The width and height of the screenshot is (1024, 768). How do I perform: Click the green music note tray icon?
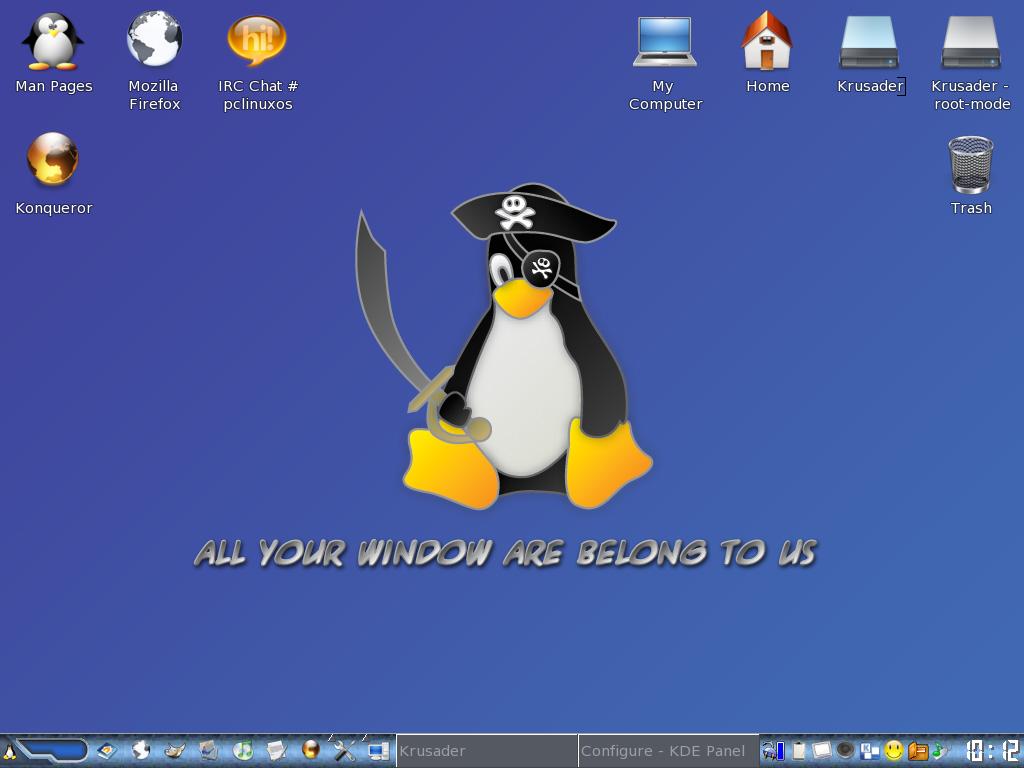click(940, 751)
